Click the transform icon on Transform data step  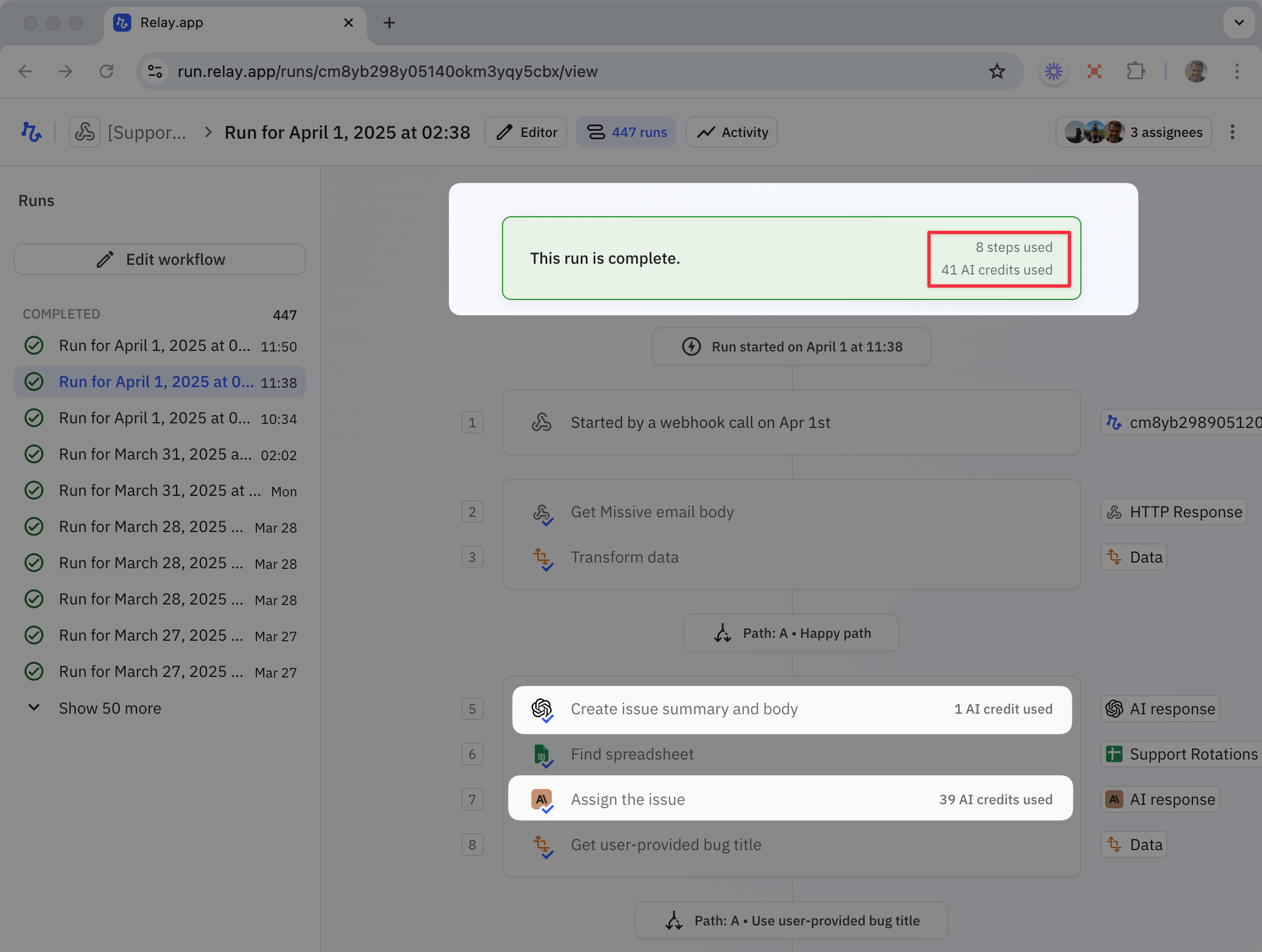542,557
